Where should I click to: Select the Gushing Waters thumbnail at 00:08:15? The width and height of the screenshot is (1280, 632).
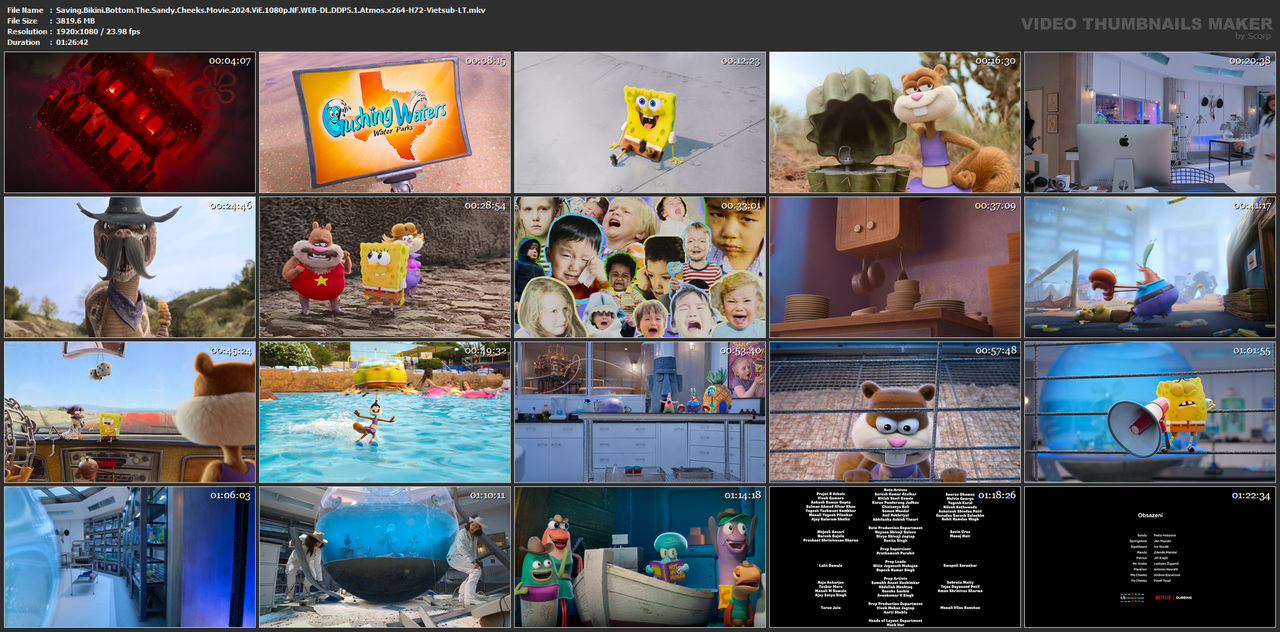pos(385,122)
